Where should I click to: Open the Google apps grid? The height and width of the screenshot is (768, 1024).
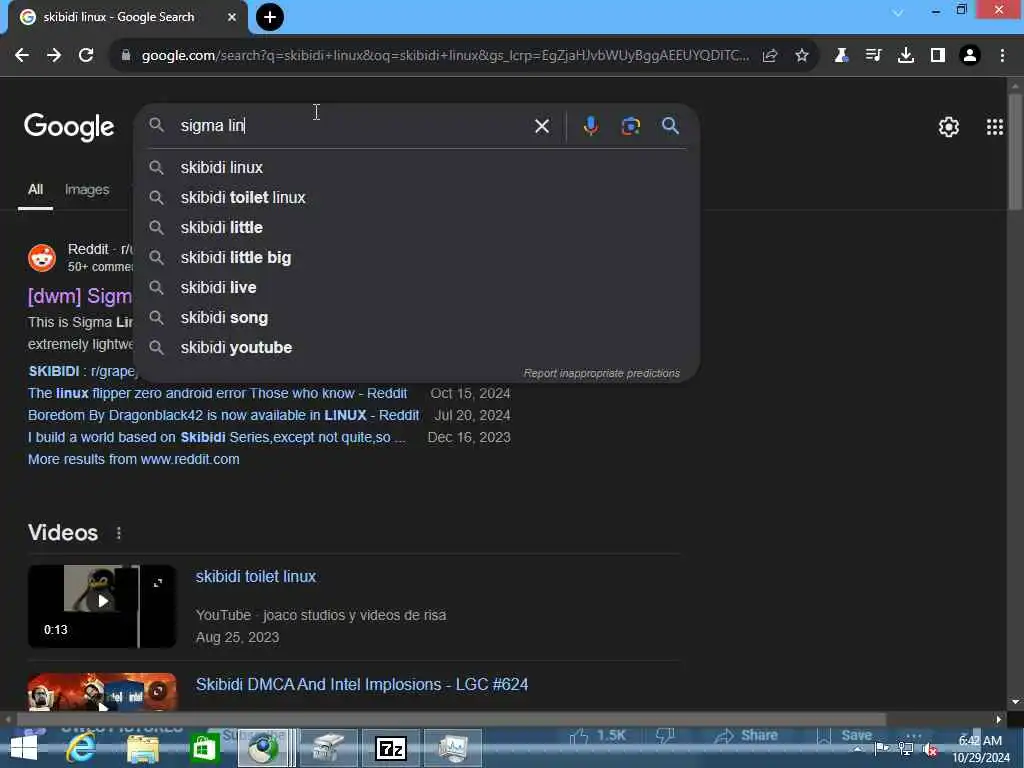[995, 127]
